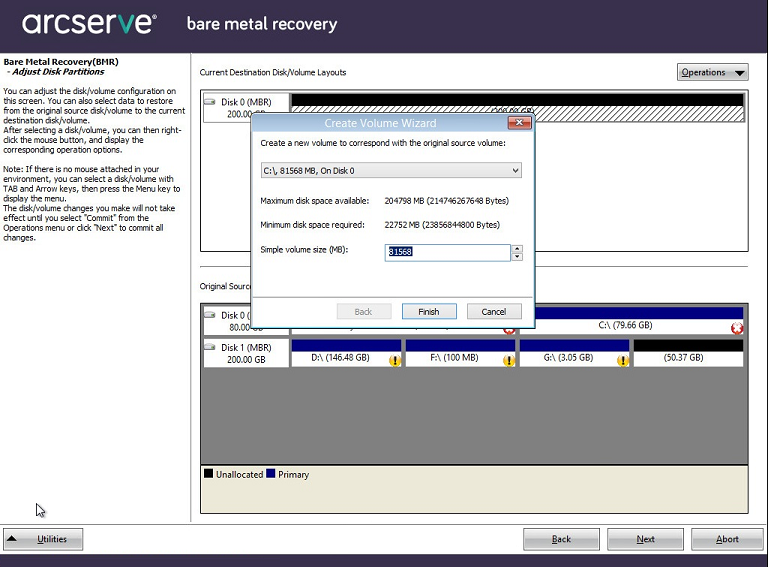
Task: Select the D:\ (146.48 GB) volume
Action: pos(346,353)
